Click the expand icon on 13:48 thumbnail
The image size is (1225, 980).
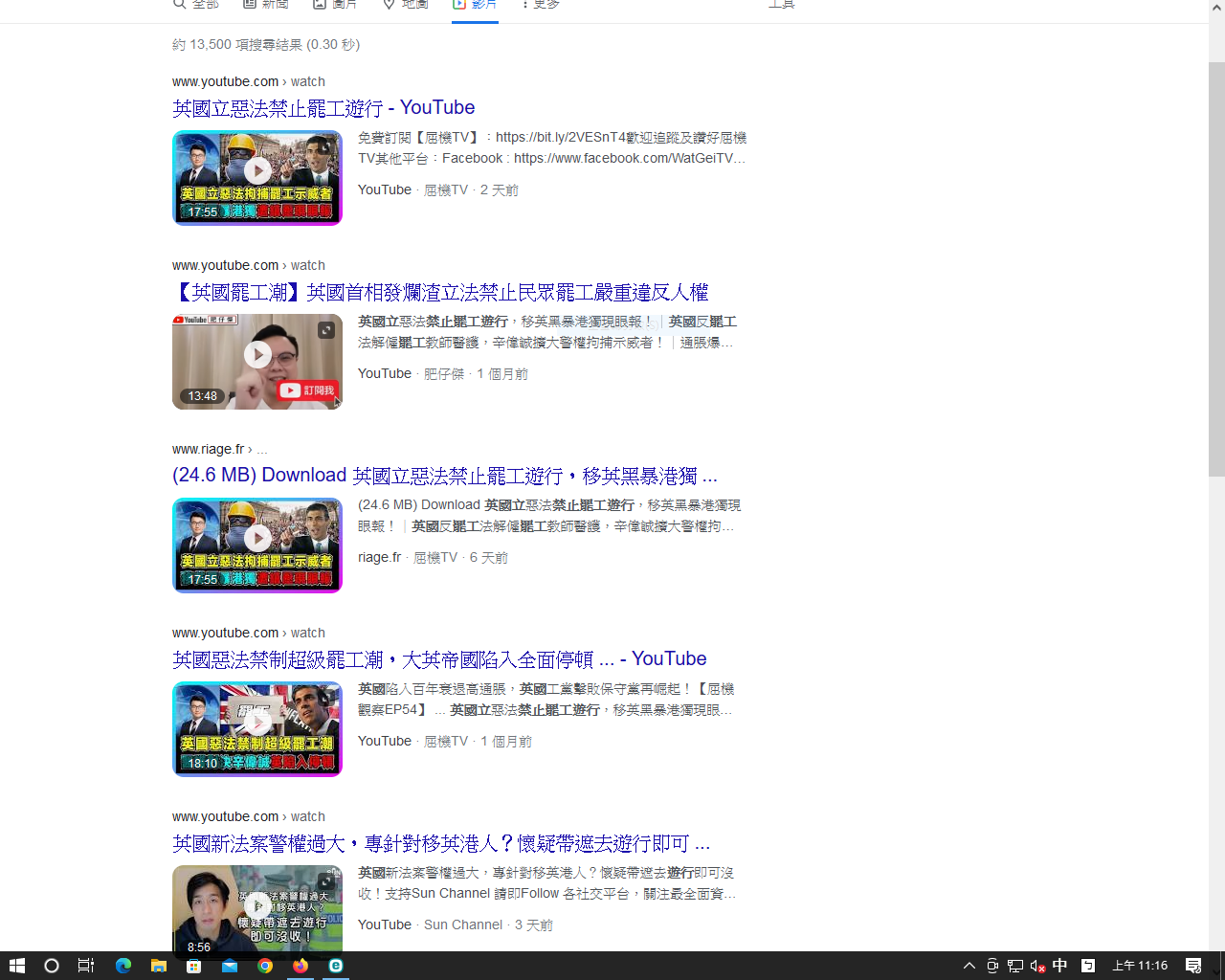click(x=326, y=330)
